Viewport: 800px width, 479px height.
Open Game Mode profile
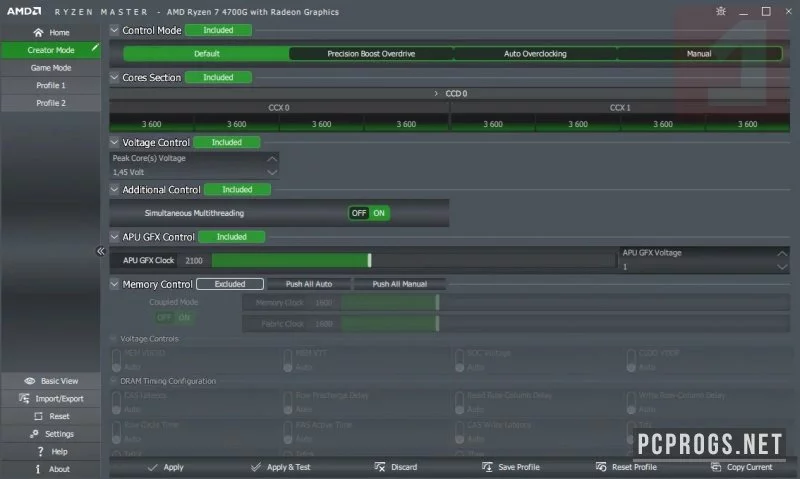click(51, 68)
